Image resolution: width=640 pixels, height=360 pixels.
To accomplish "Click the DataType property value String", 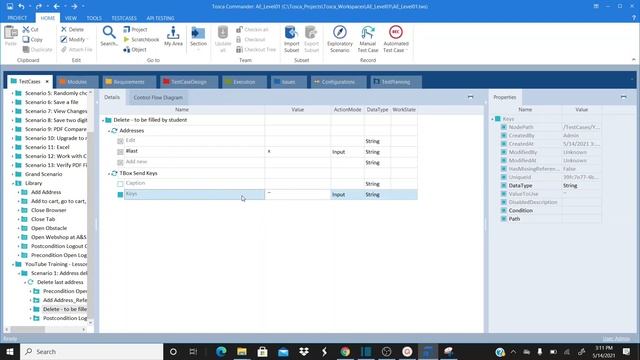I will click(x=581, y=186).
